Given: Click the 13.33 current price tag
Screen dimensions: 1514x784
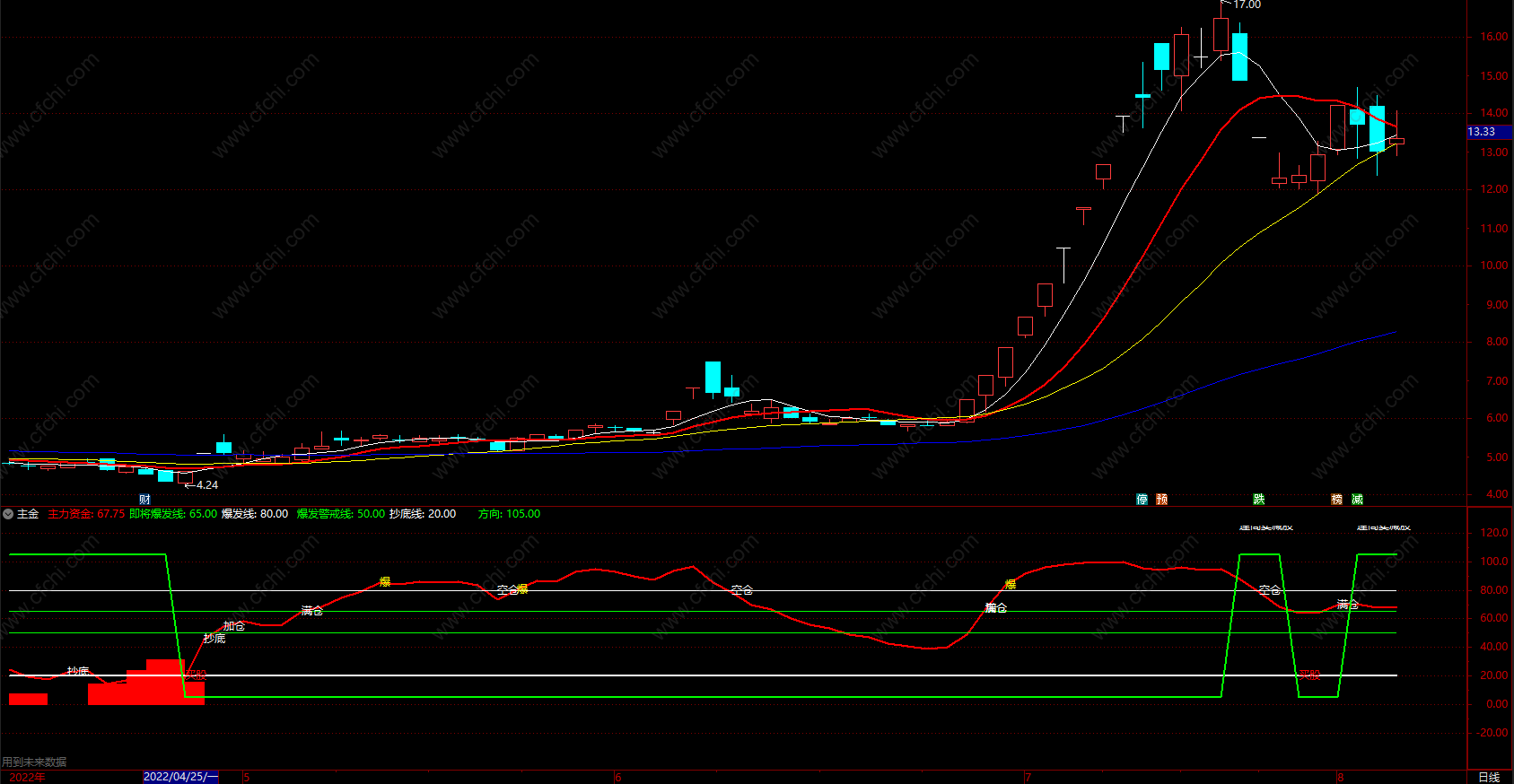Looking at the screenshot, I should tap(1489, 132).
